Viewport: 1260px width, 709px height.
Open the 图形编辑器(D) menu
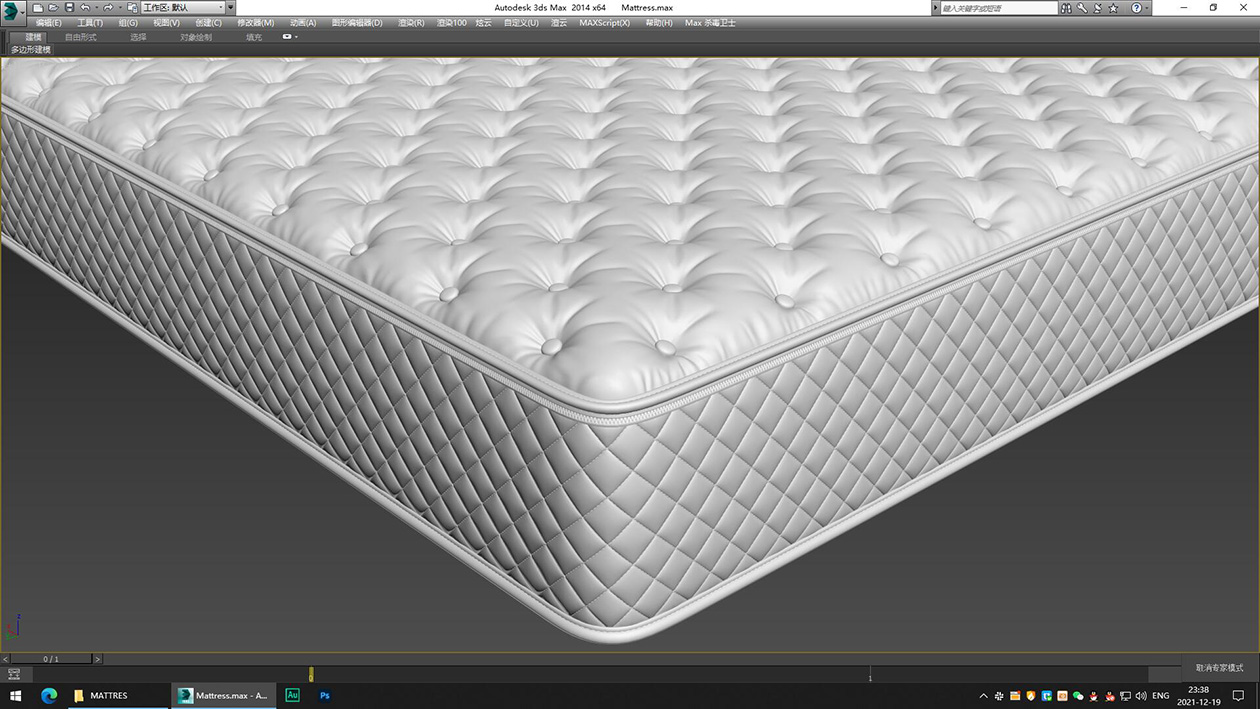[357, 23]
